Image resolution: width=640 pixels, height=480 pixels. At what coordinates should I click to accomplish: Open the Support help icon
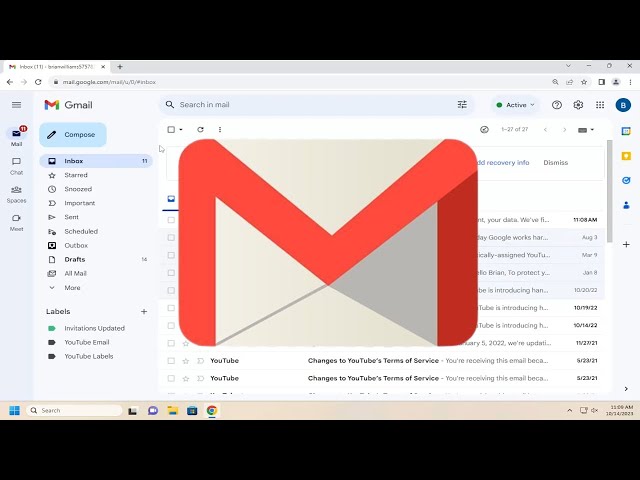(x=557, y=105)
